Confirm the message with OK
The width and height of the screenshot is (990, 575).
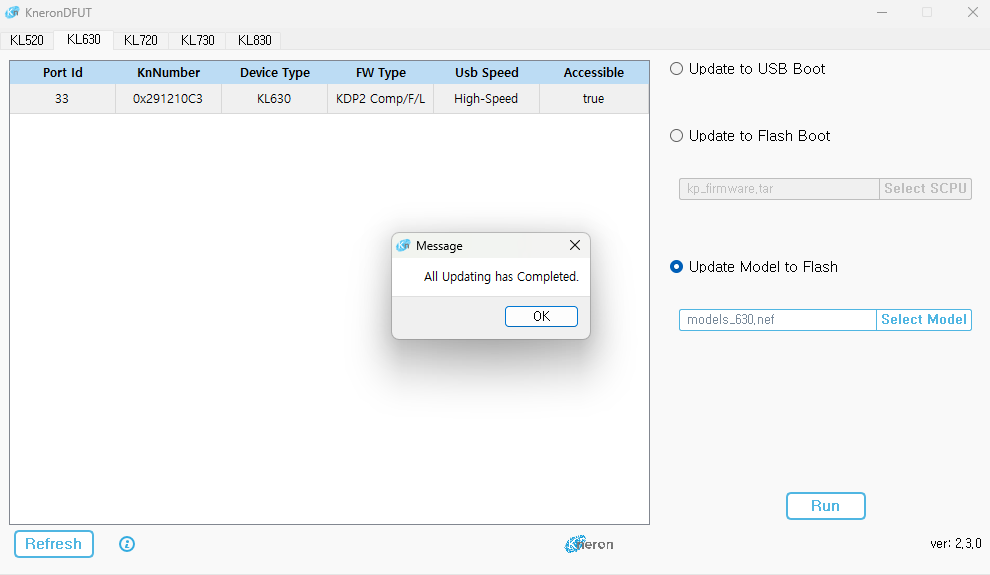pyautogui.click(x=541, y=316)
